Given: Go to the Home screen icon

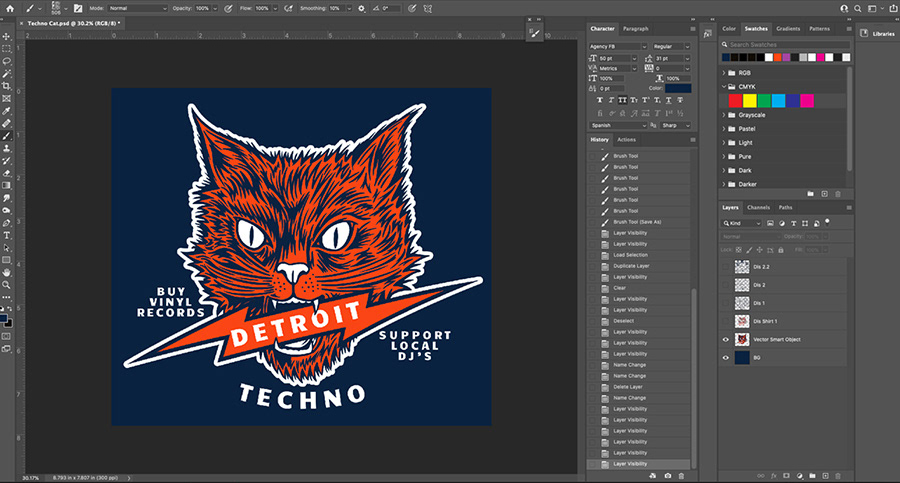Looking at the screenshot, I should (x=10, y=8).
